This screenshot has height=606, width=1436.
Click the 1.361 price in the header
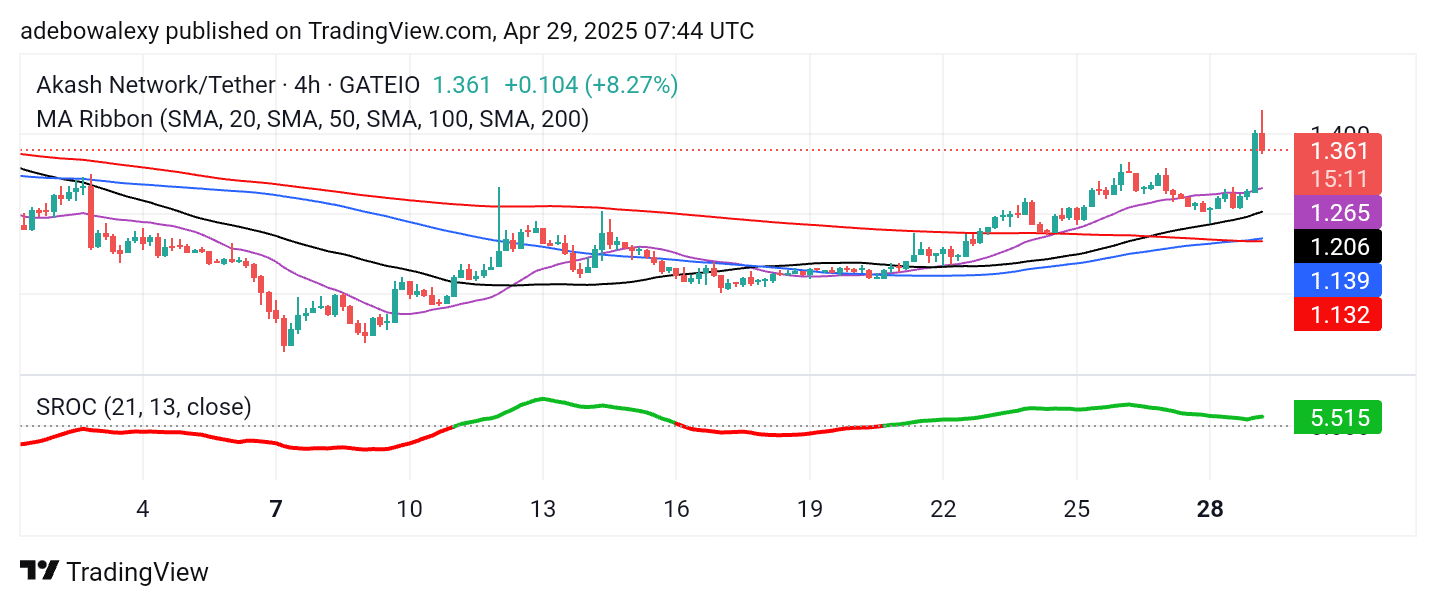click(x=462, y=85)
